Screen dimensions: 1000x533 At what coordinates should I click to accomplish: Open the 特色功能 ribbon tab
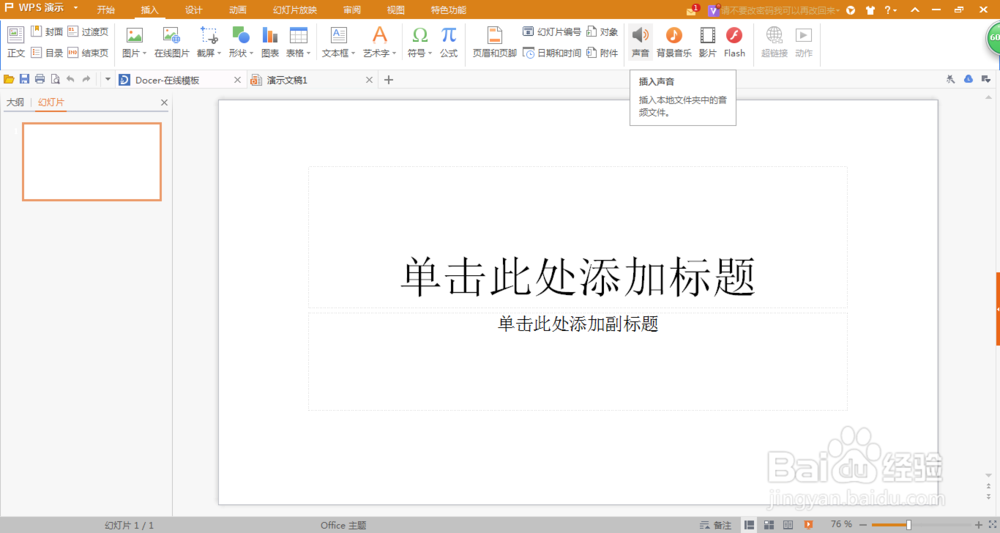tap(448, 10)
